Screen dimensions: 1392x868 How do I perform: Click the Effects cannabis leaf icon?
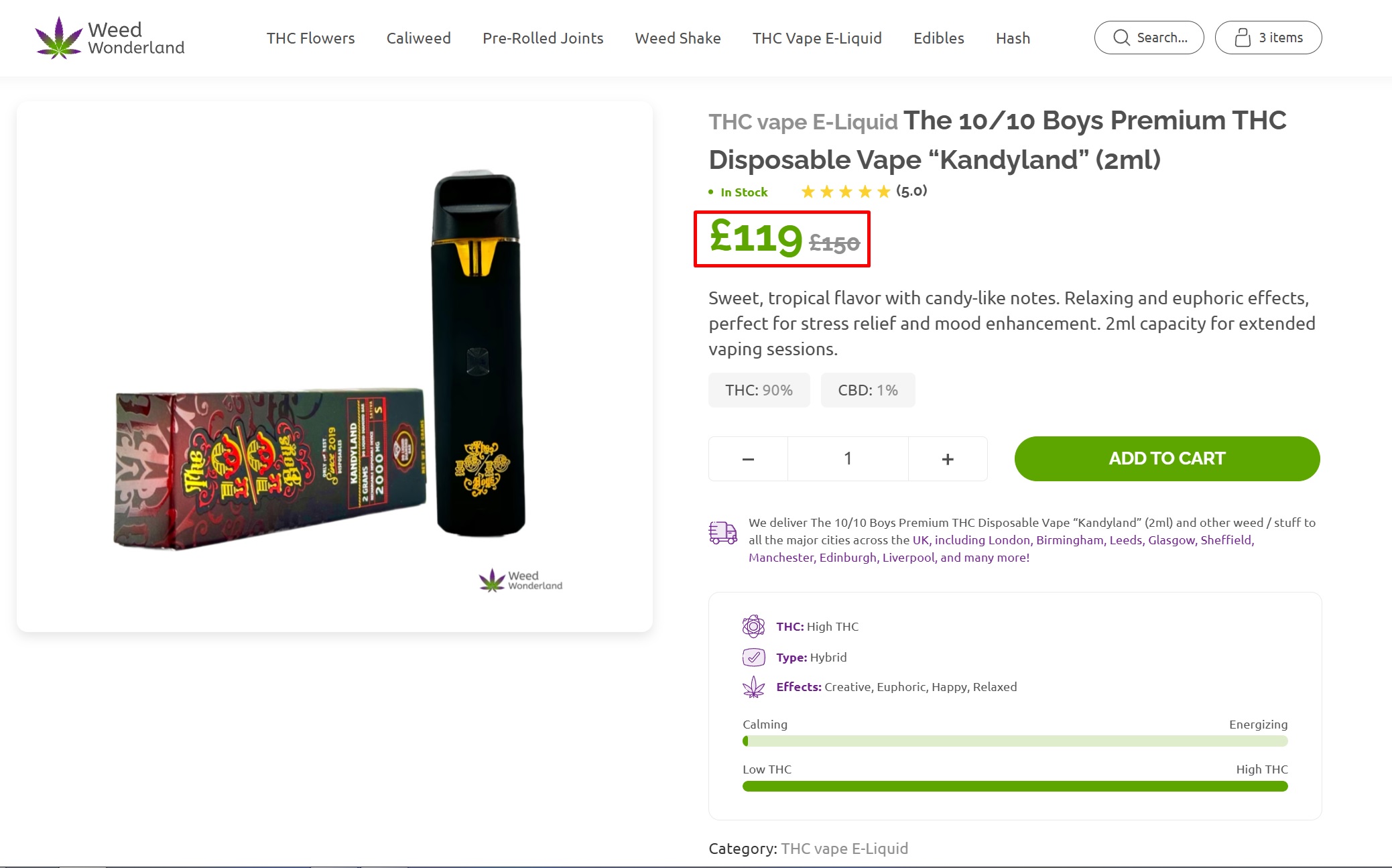pyautogui.click(x=753, y=687)
